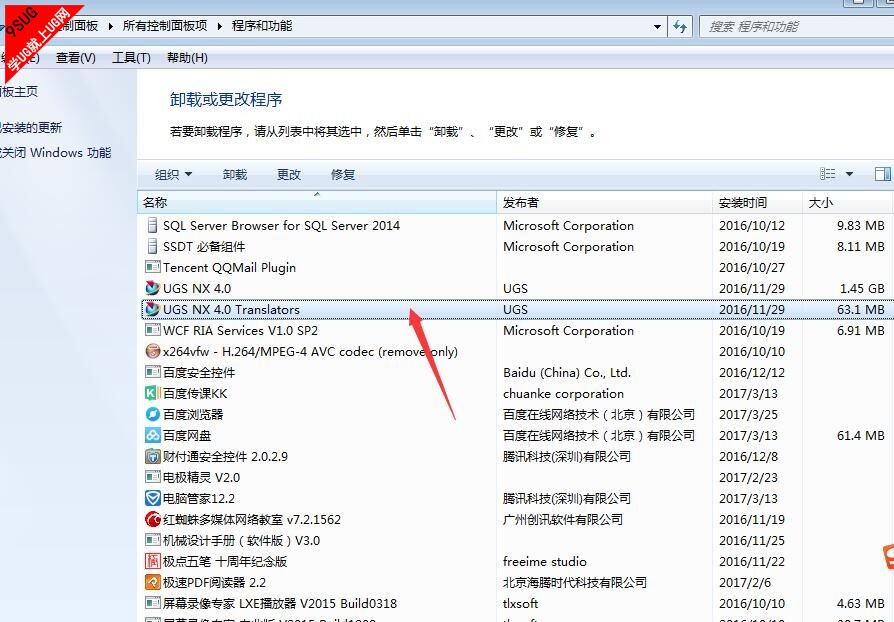Click freeime studio publisher cell
The image size is (894, 622).
pos(544,562)
